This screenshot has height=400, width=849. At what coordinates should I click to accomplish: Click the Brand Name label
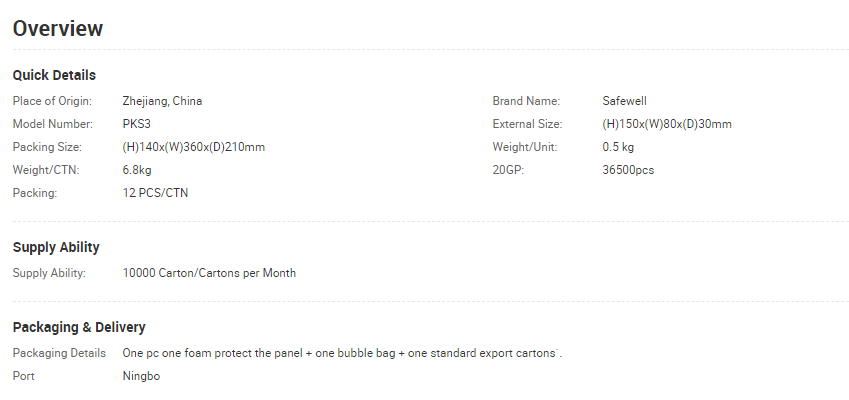point(526,101)
